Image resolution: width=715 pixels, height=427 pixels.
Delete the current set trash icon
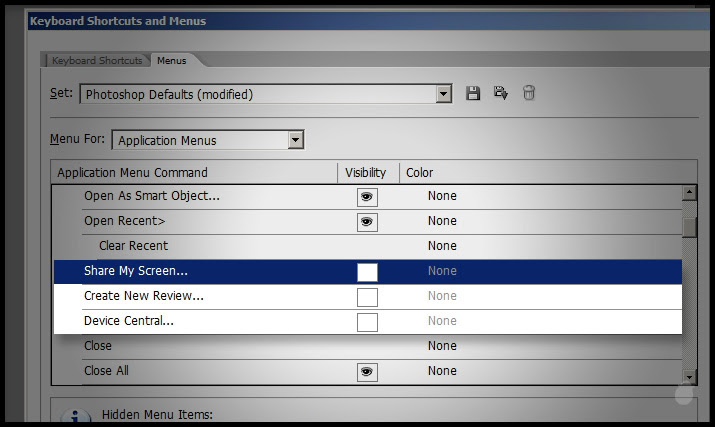528,93
